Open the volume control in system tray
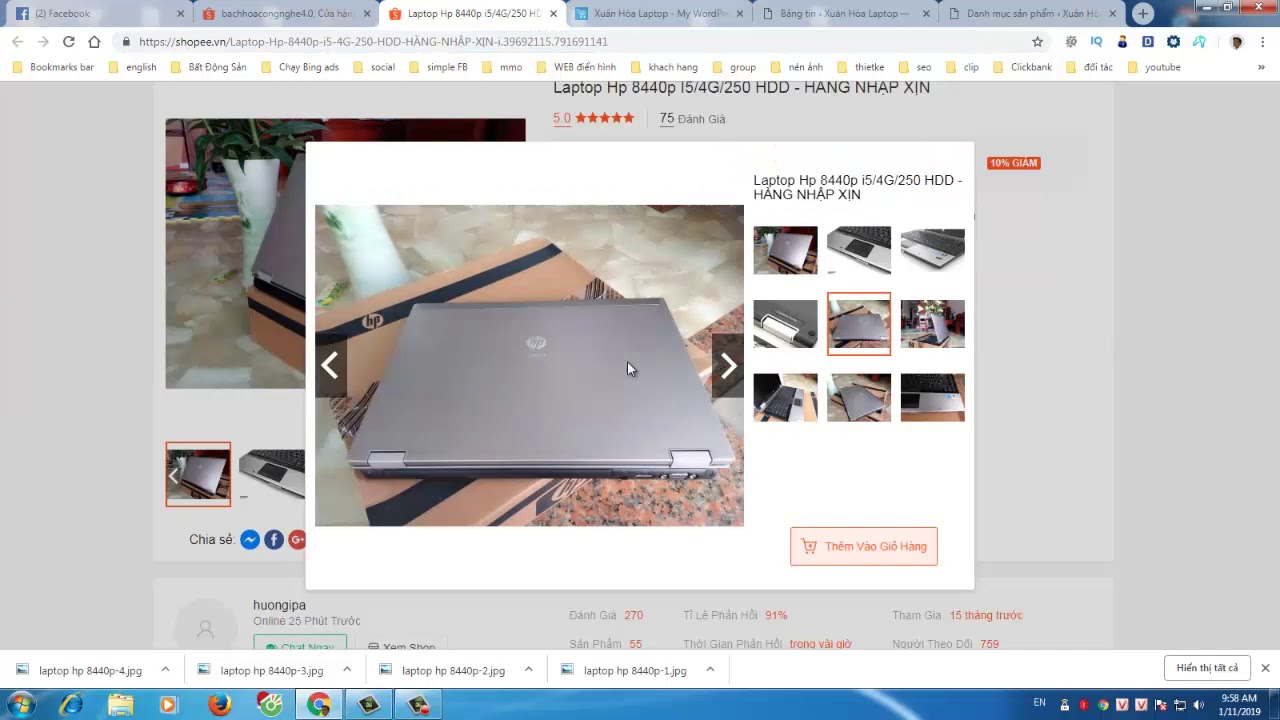The height and width of the screenshot is (720, 1280). point(1198,705)
